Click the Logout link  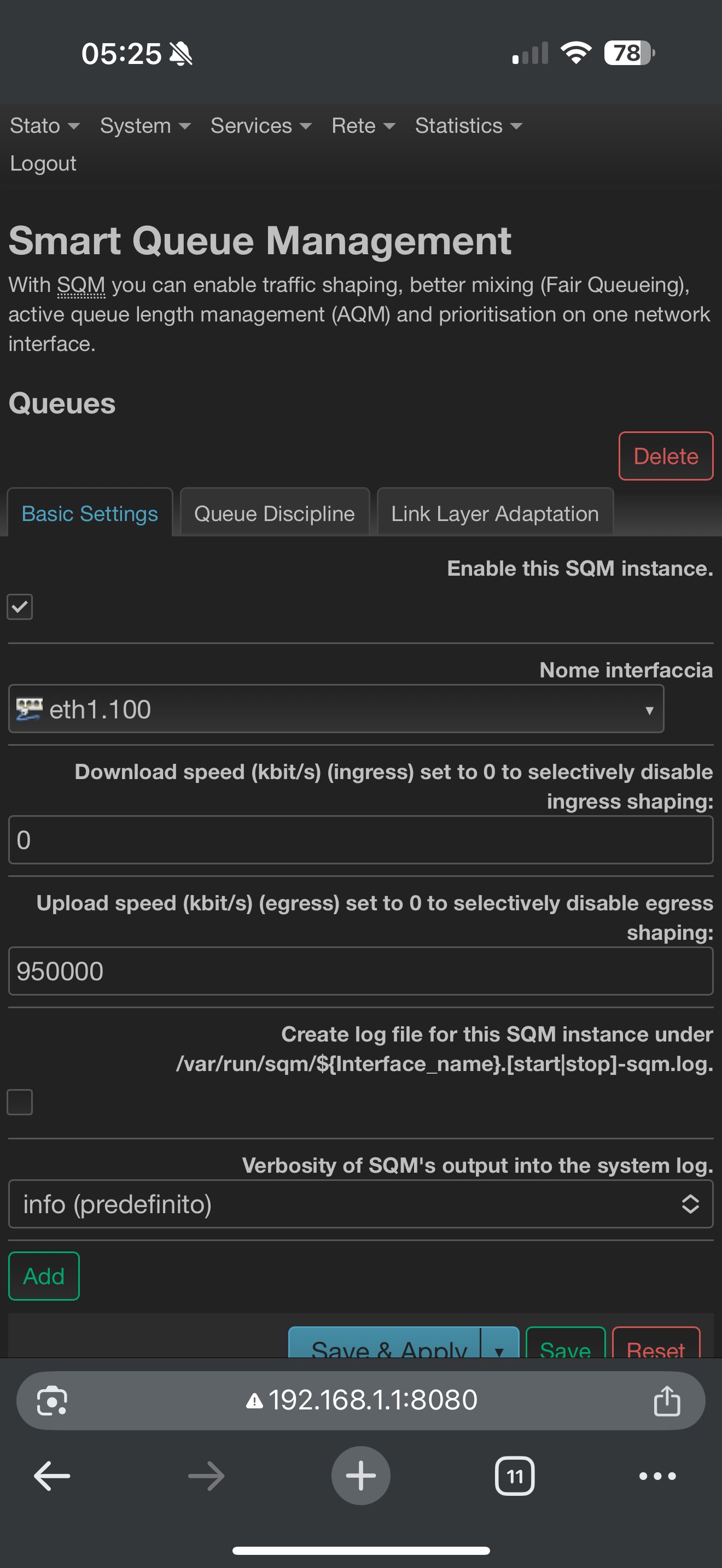[43, 163]
